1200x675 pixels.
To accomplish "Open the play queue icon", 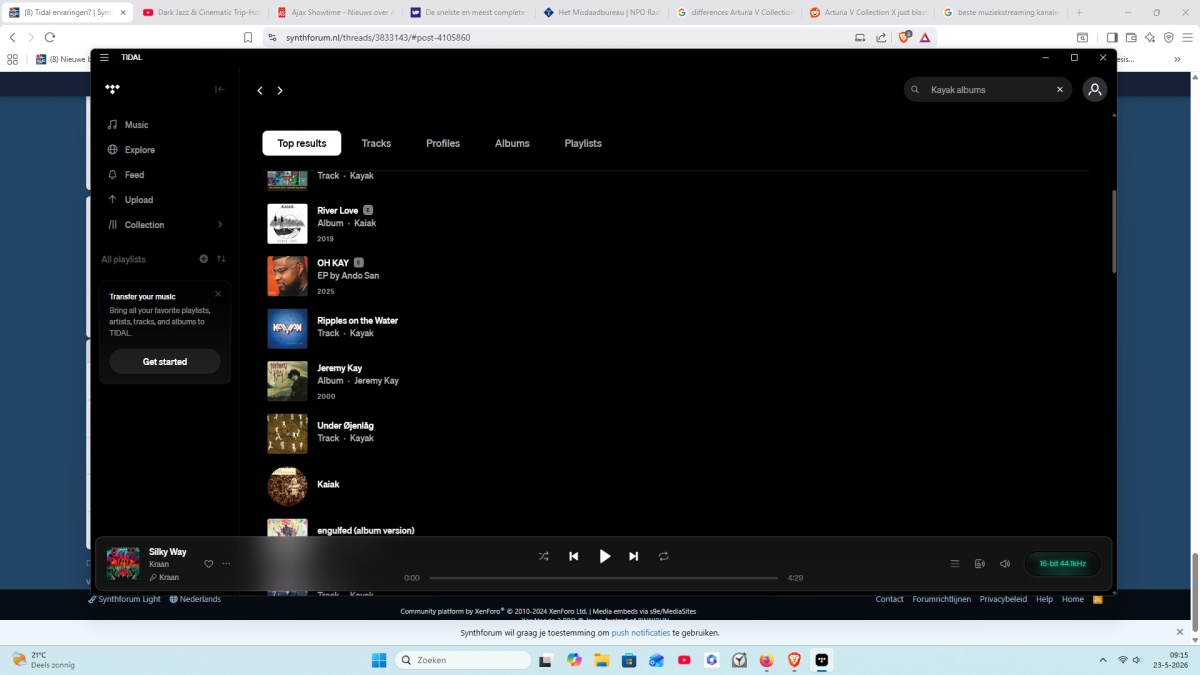I will (954, 564).
